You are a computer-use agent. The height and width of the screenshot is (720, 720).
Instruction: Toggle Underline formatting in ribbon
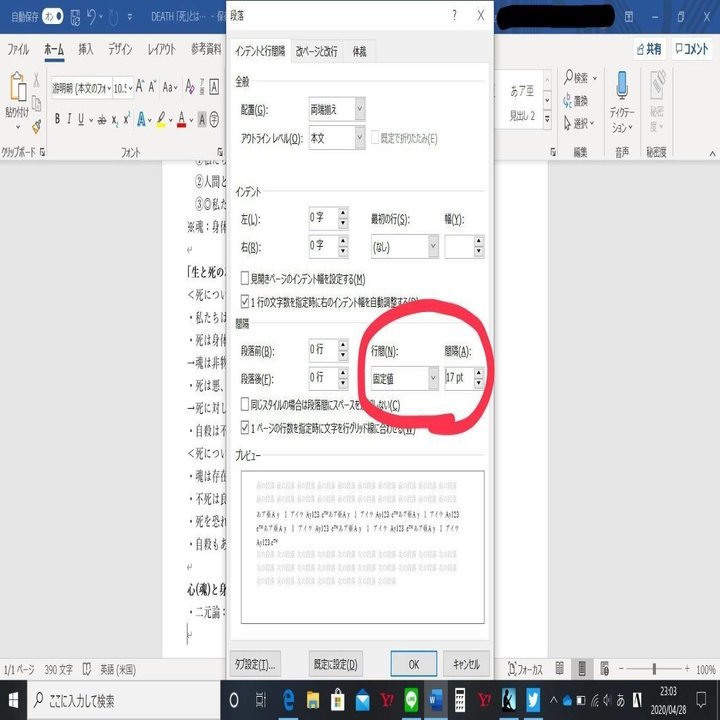pyautogui.click(x=81, y=119)
